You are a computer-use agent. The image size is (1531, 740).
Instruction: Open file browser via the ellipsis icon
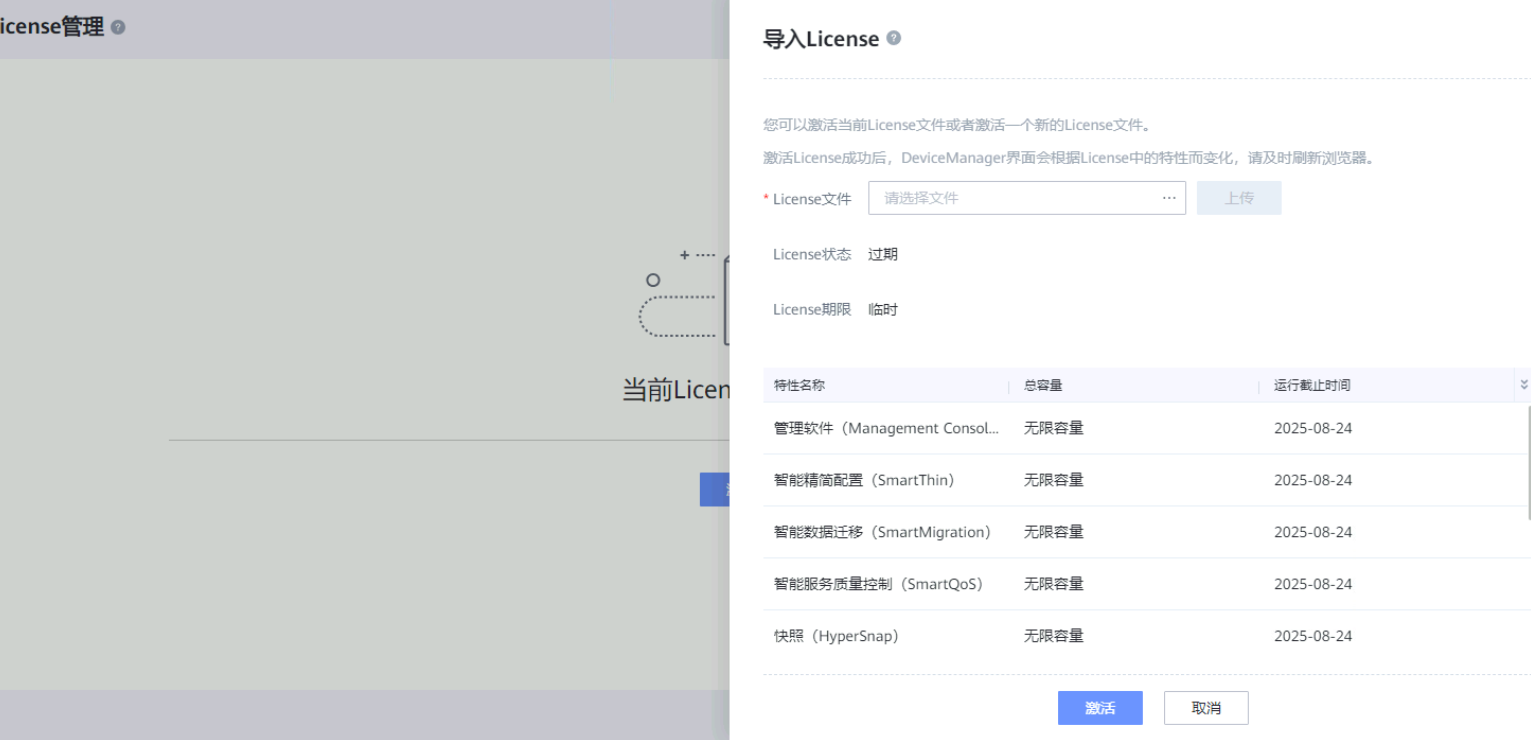pyautogui.click(x=1169, y=198)
